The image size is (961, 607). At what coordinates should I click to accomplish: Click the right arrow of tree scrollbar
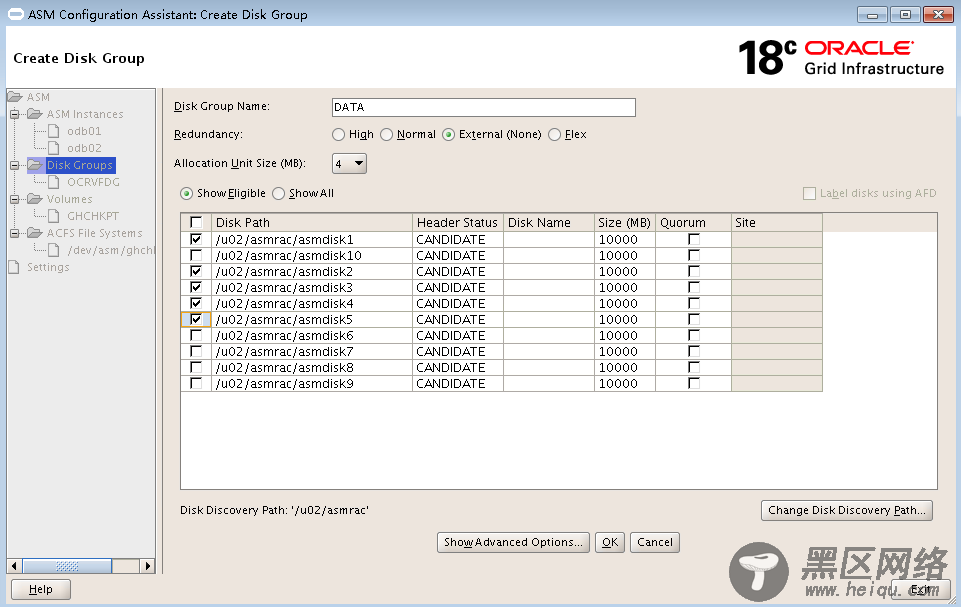pyautogui.click(x=147, y=566)
